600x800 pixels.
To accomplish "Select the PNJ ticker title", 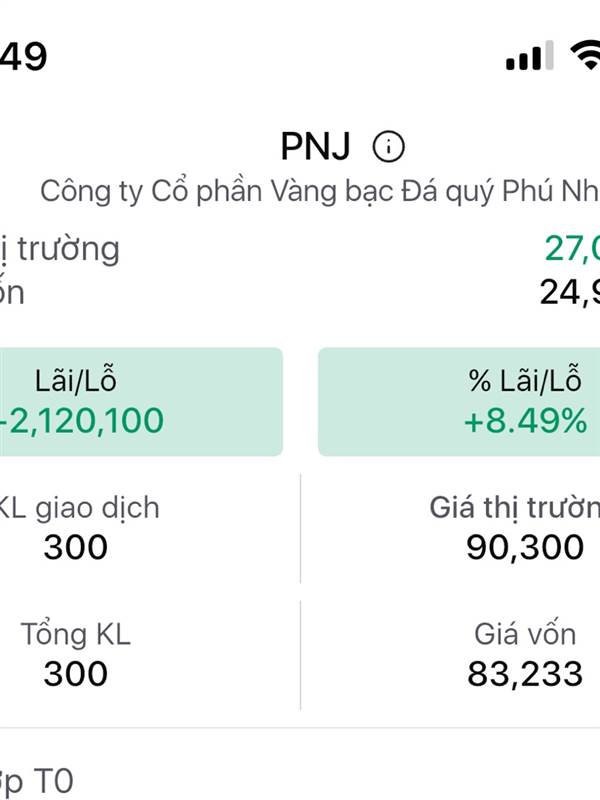I will [x=315, y=147].
